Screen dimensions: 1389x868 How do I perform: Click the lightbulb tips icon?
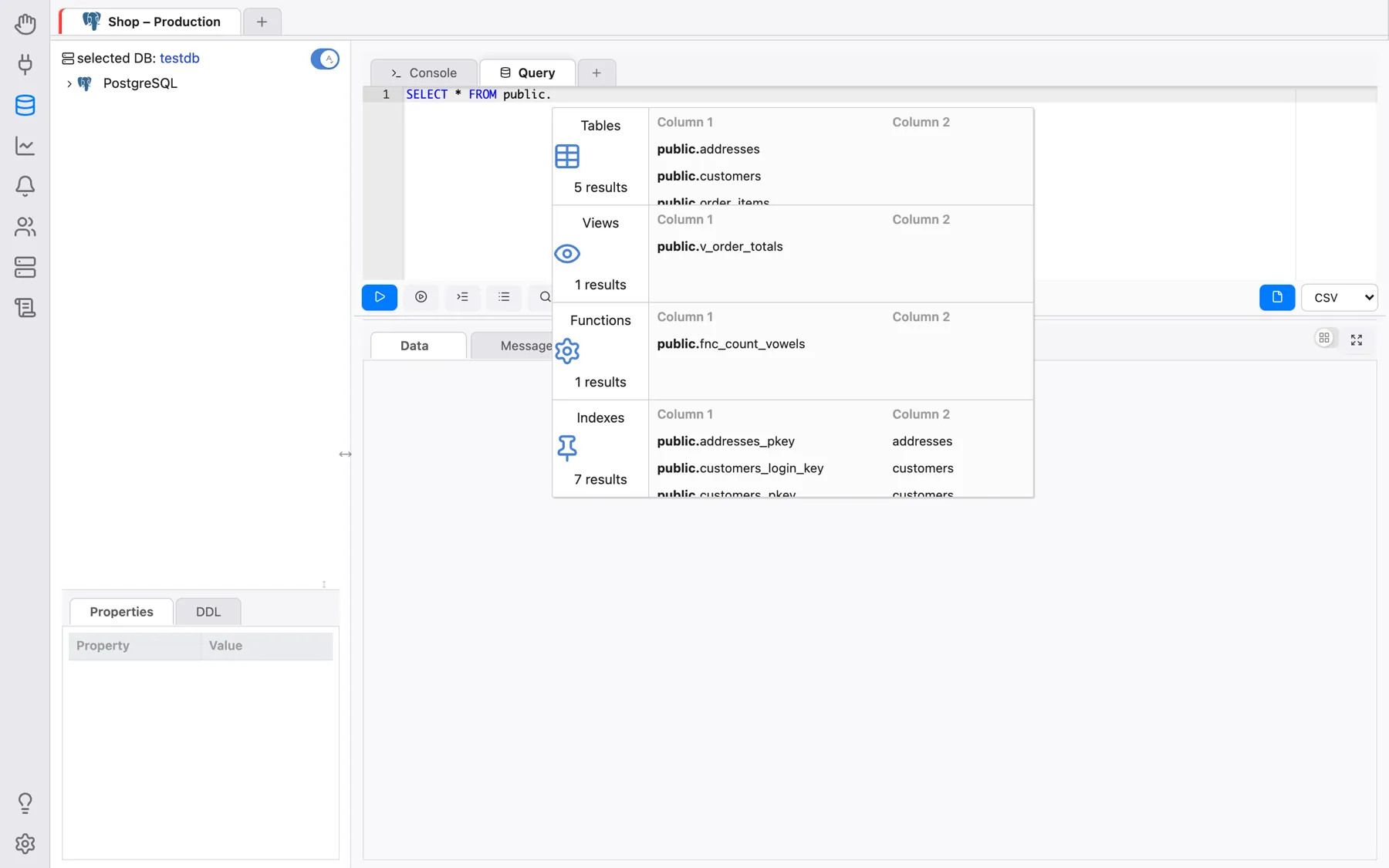(x=25, y=803)
